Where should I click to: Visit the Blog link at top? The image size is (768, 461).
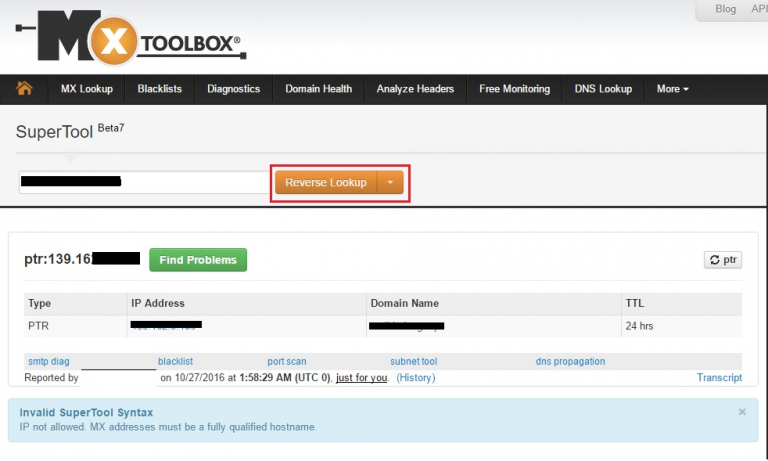[x=725, y=9]
